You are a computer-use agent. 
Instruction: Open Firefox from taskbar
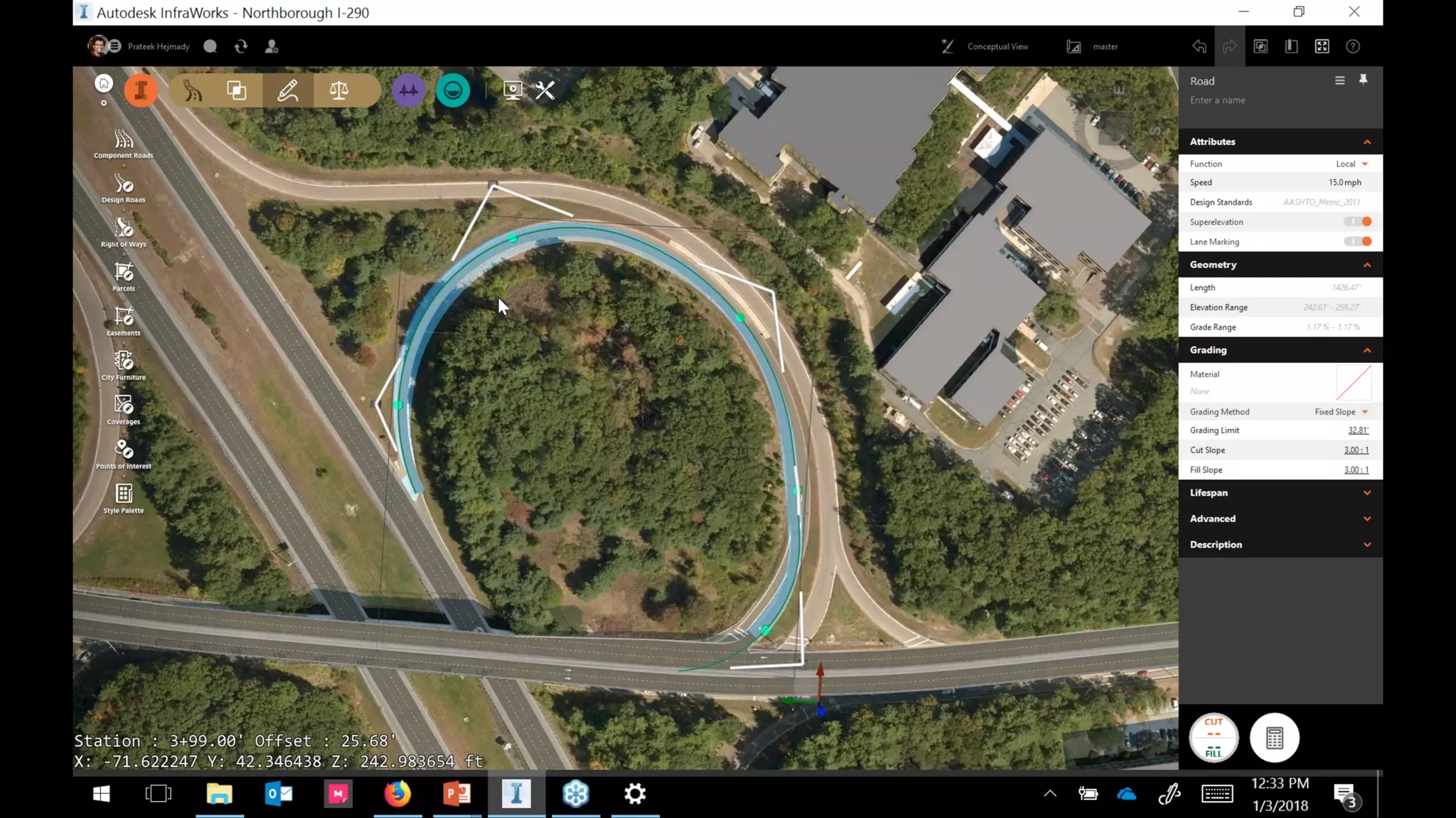tap(397, 794)
